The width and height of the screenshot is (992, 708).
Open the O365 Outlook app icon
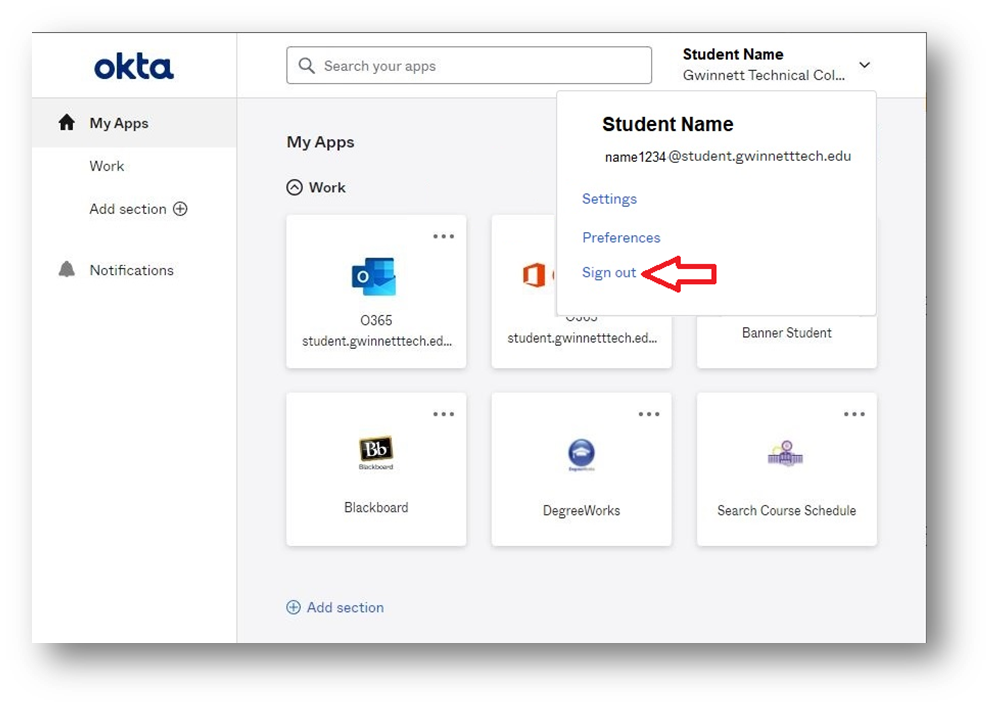(374, 276)
